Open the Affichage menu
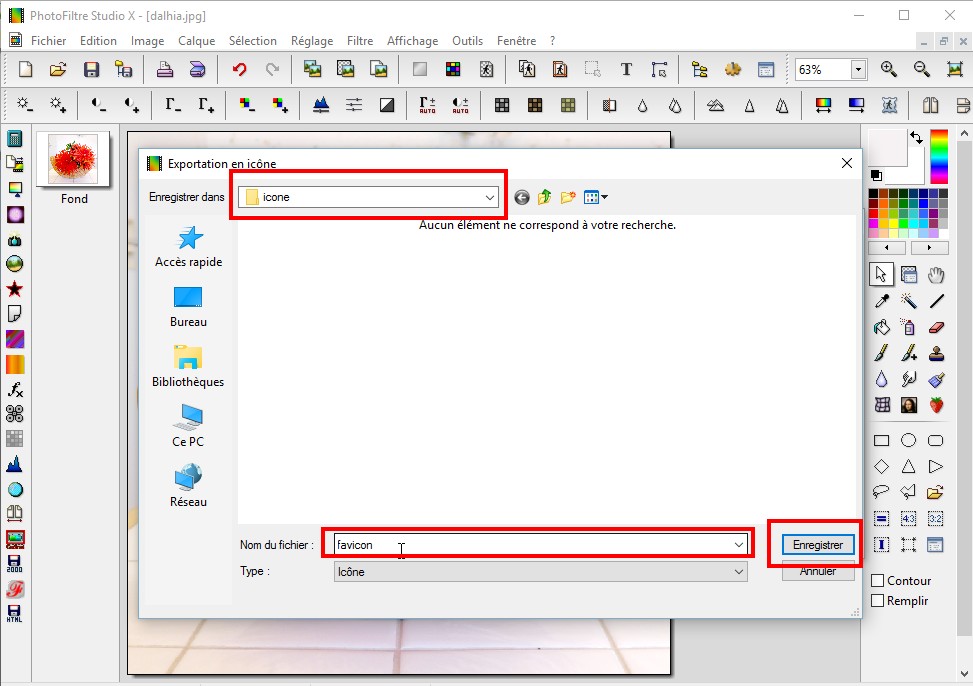Image resolution: width=973 pixels, height=686 pixels. click(413, 41)
